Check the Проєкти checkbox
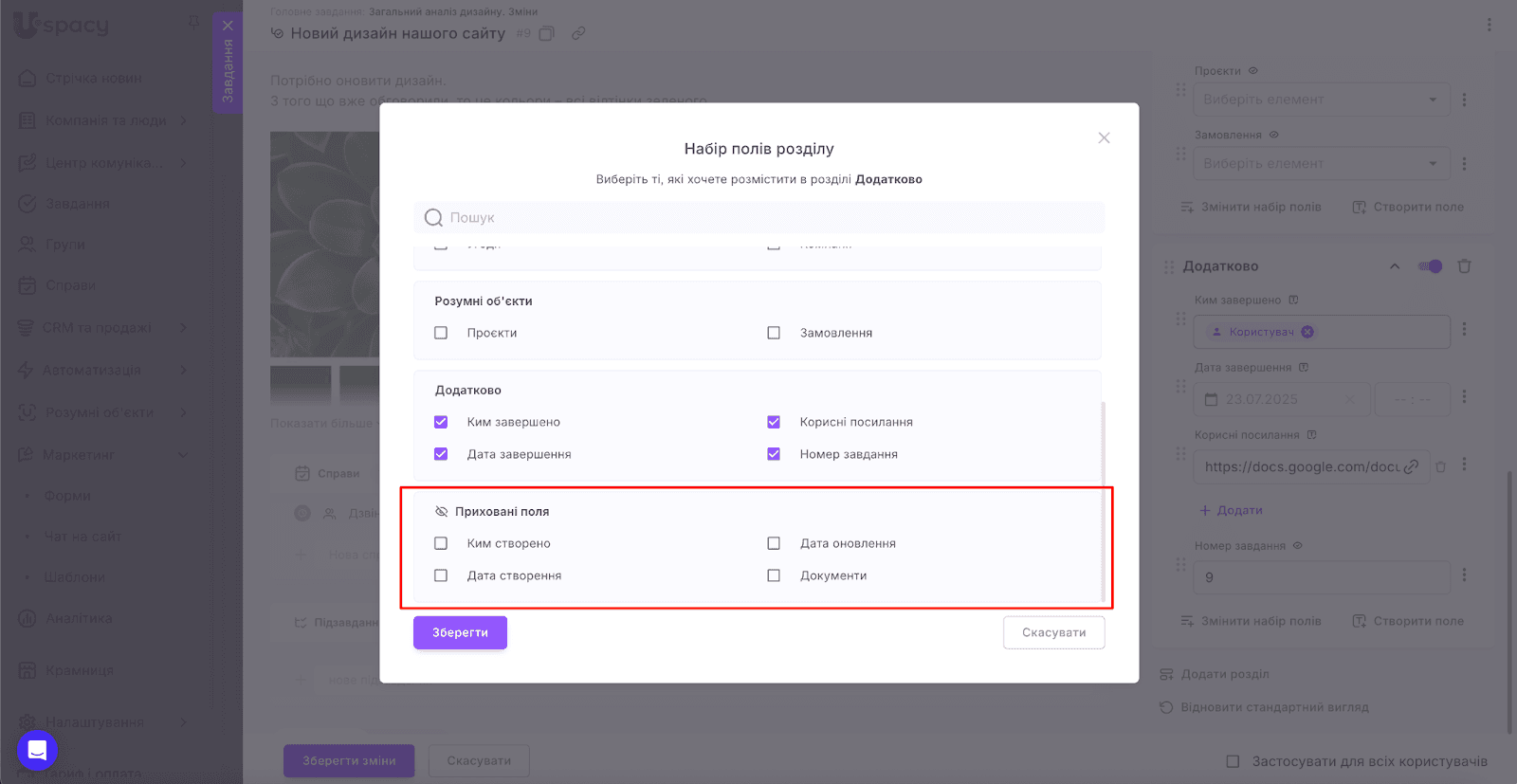1517x784 pixels. [441, 333]
